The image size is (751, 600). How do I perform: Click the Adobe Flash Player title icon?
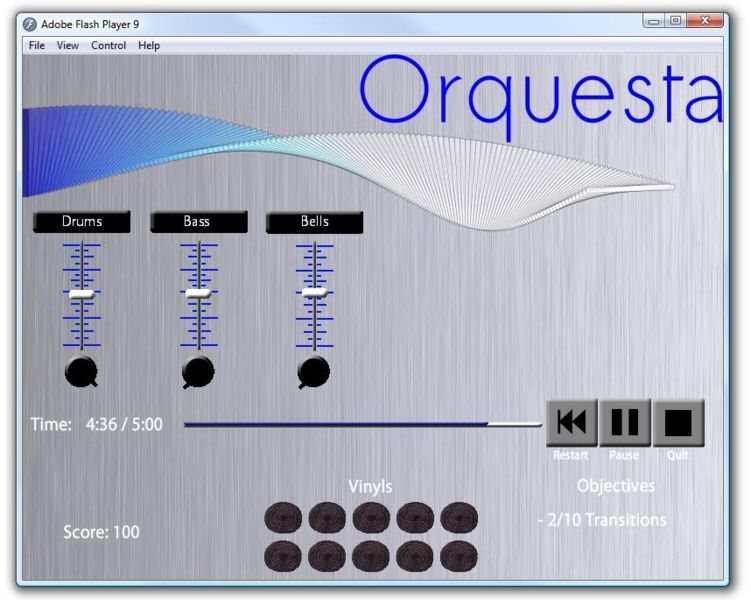click(x=30, y=24)
